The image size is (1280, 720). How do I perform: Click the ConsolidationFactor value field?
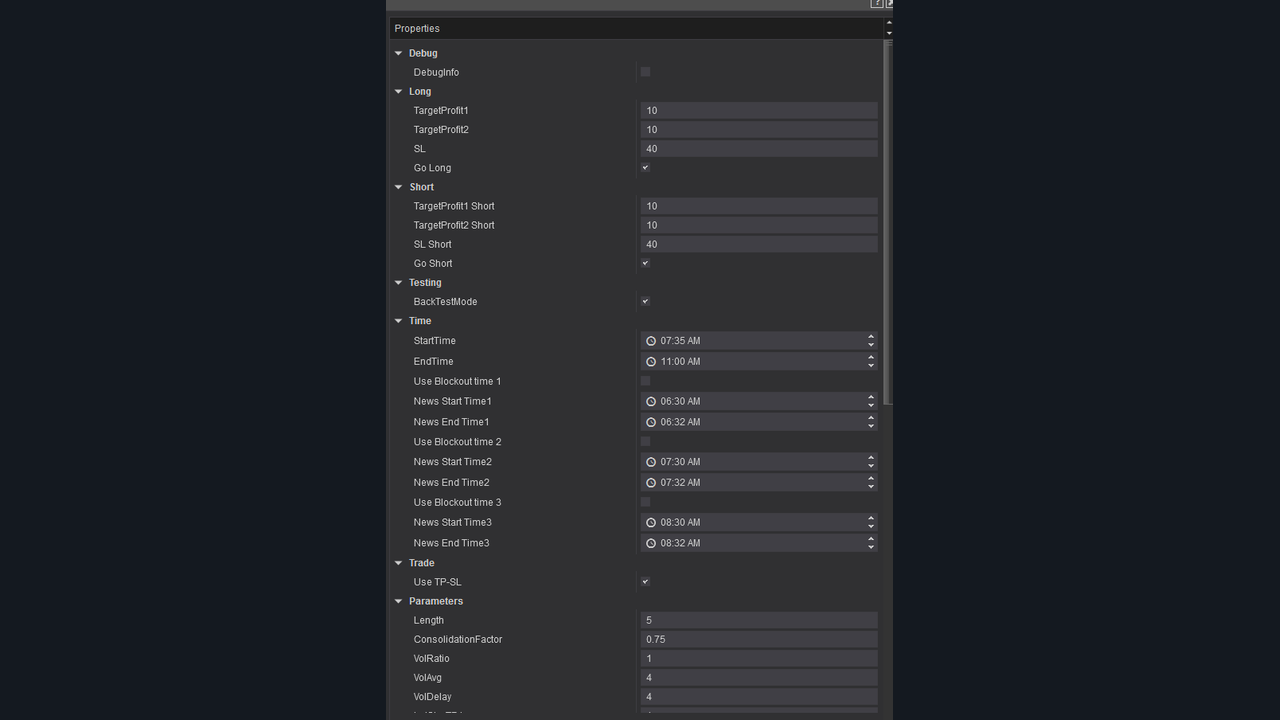(x=758, y=640)
